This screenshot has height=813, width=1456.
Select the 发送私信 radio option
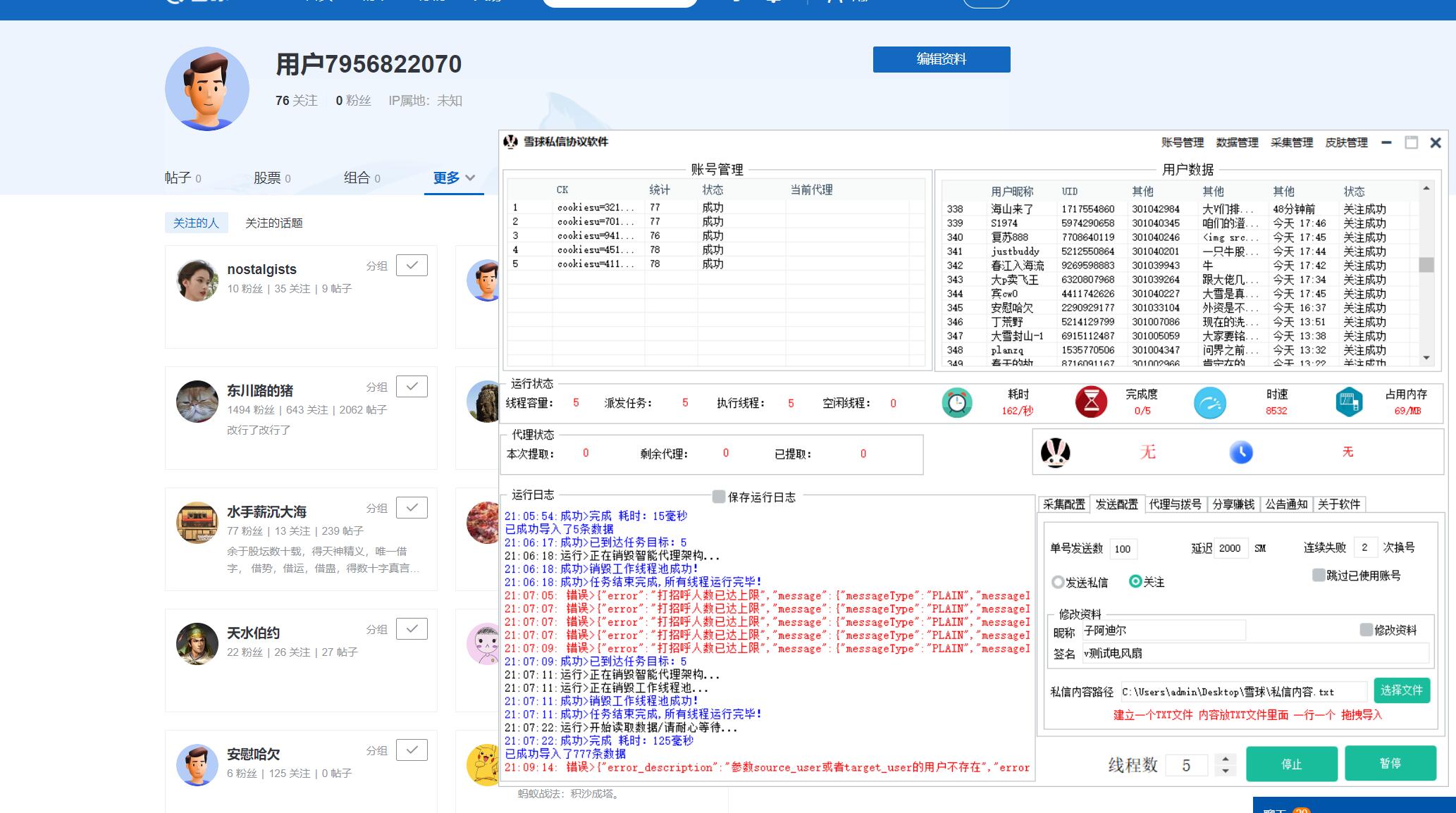1058,582
